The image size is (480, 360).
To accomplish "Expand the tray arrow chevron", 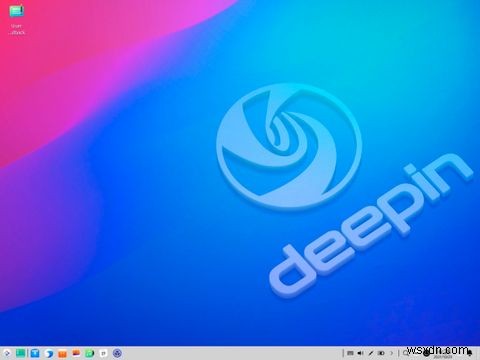I will (392, 353).
